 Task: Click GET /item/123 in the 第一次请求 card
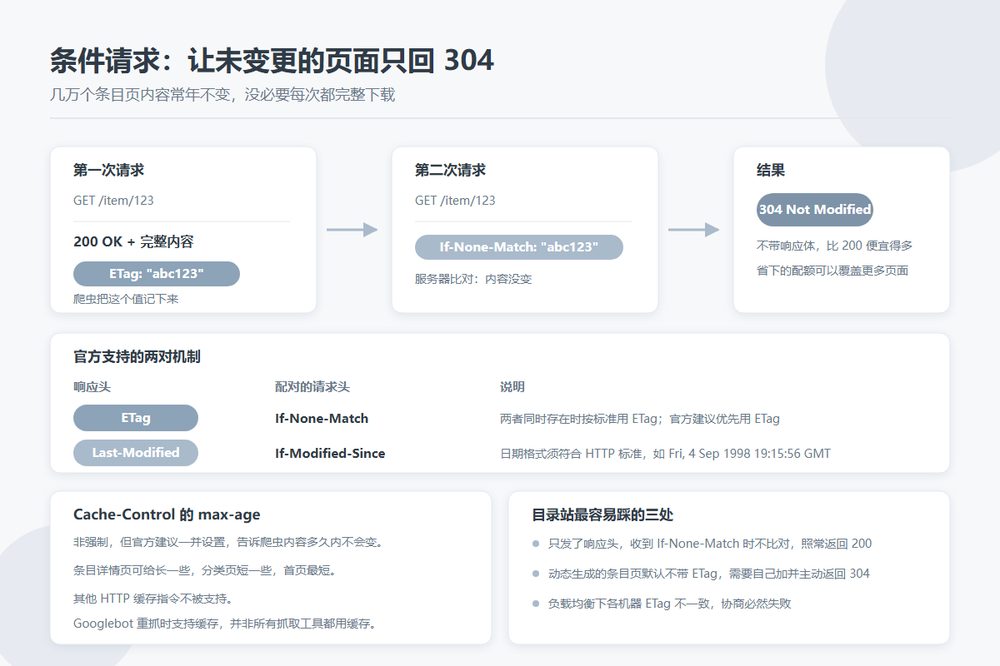click(114, 200)
